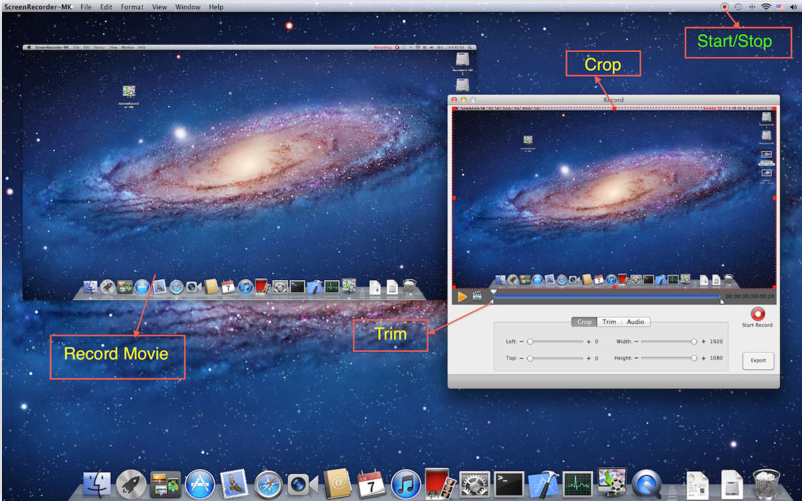This screenshot has height=501, width=802.
Task: Open the Help menu
Action: pyautogui.click(x=216, y=7)
